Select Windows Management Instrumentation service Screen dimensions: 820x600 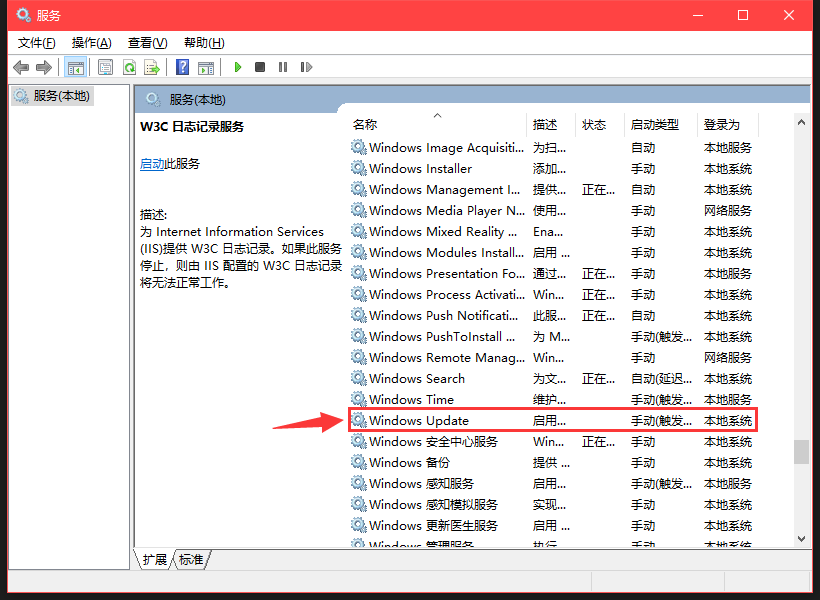pyautogui.click(x=553, y=190)
